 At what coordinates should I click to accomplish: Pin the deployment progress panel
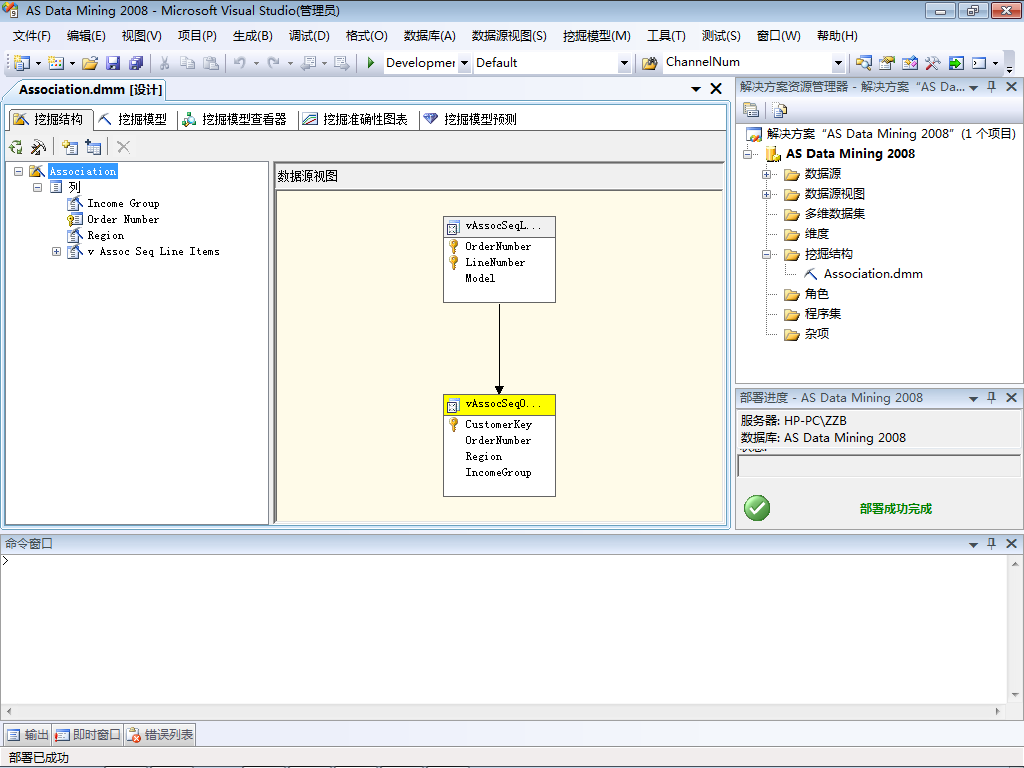[x=991, y=398]
